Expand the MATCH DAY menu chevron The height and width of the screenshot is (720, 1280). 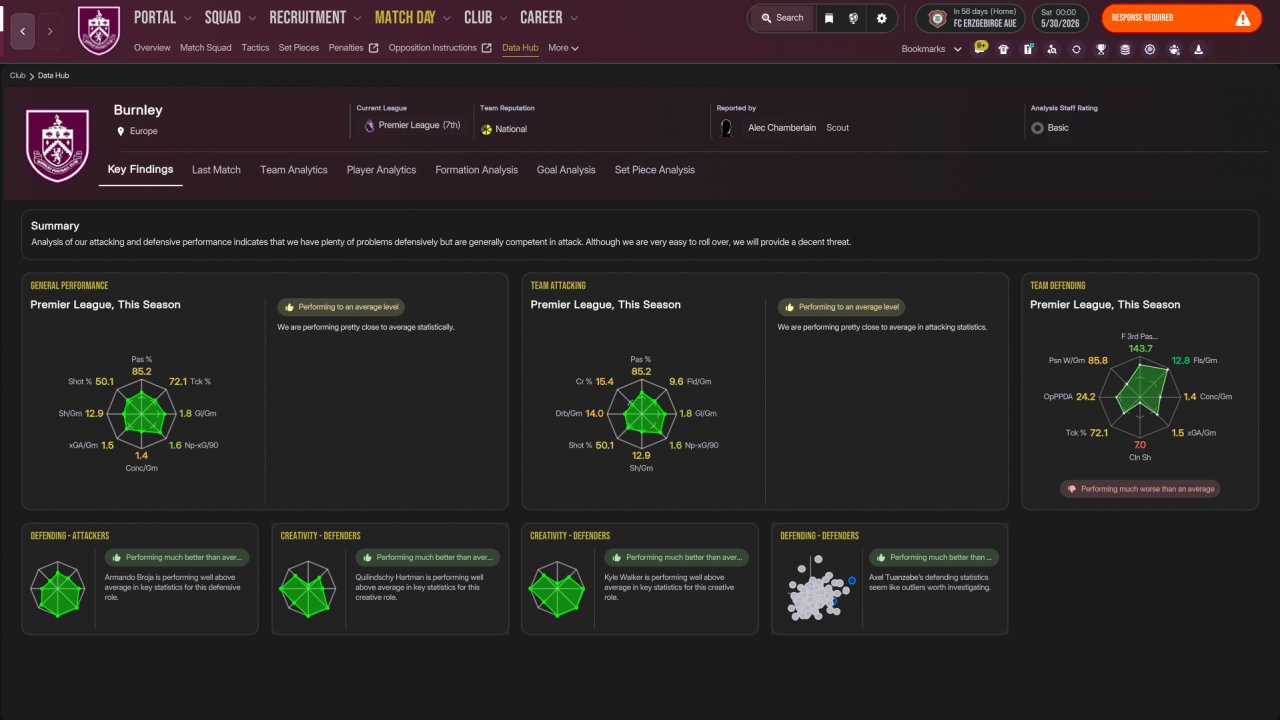(446, 18)
